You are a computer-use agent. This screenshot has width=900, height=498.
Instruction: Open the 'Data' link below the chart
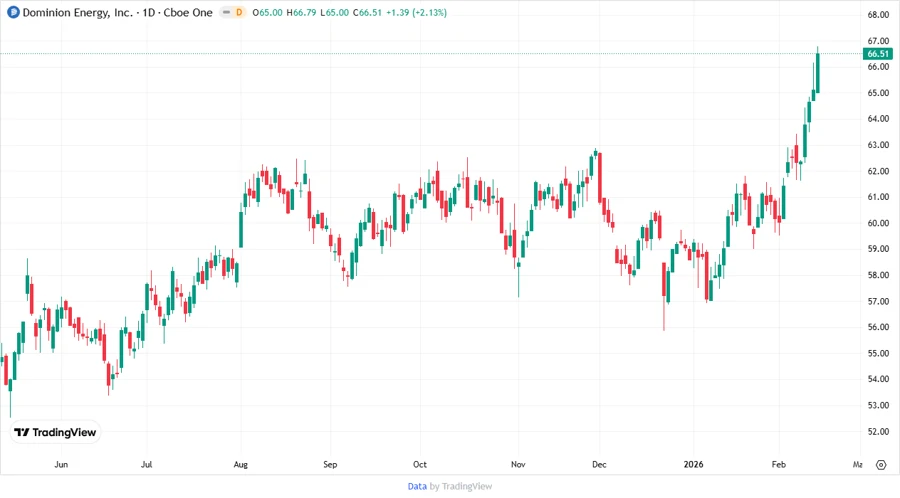pyautogui.click(x=417, y=487)
